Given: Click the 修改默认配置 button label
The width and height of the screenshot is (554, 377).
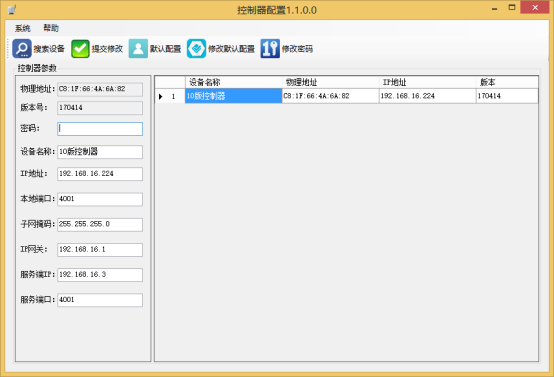Looking at the screenshot, I should tap(231, 49).
